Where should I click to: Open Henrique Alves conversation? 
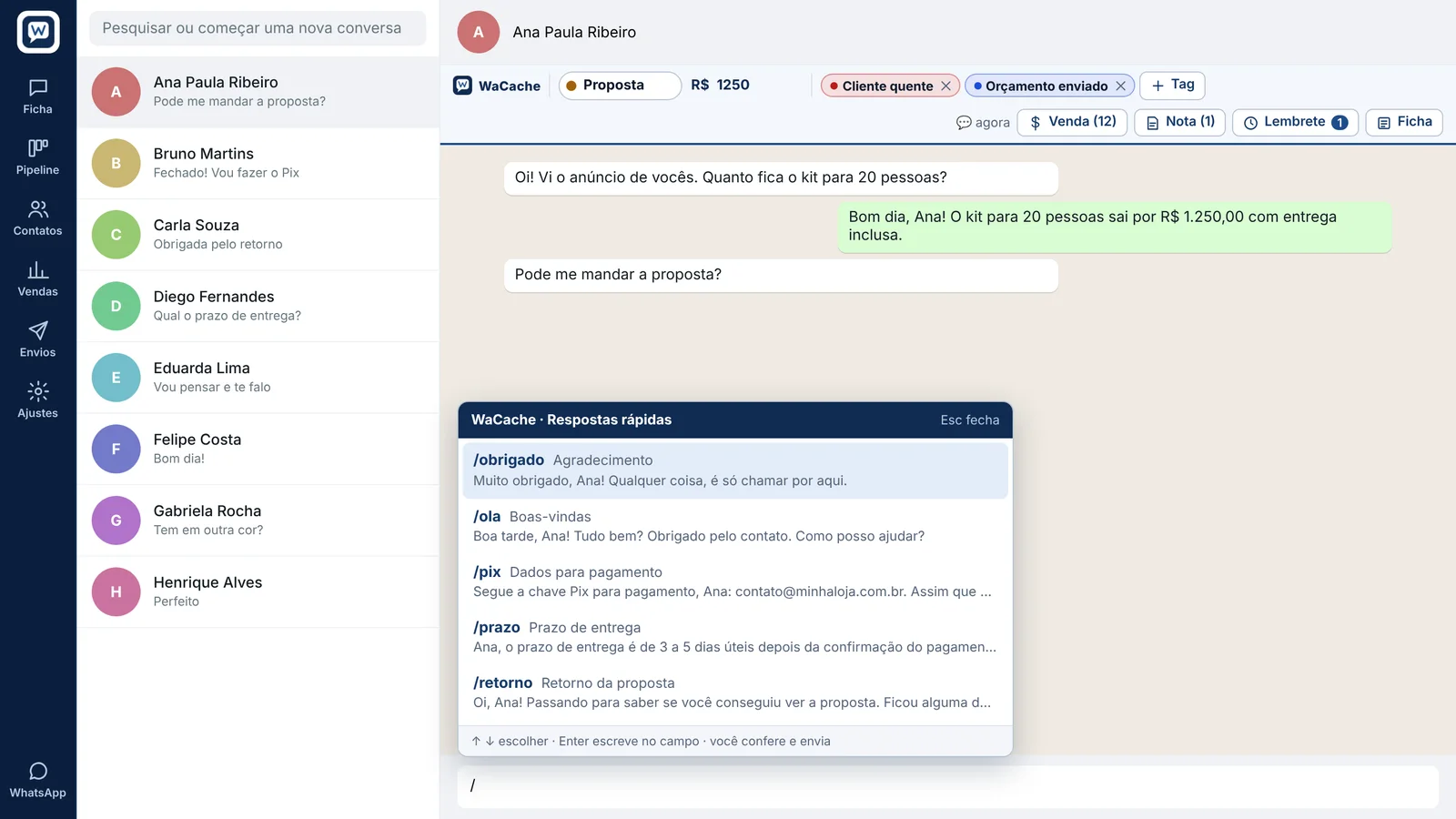(258, 591)
